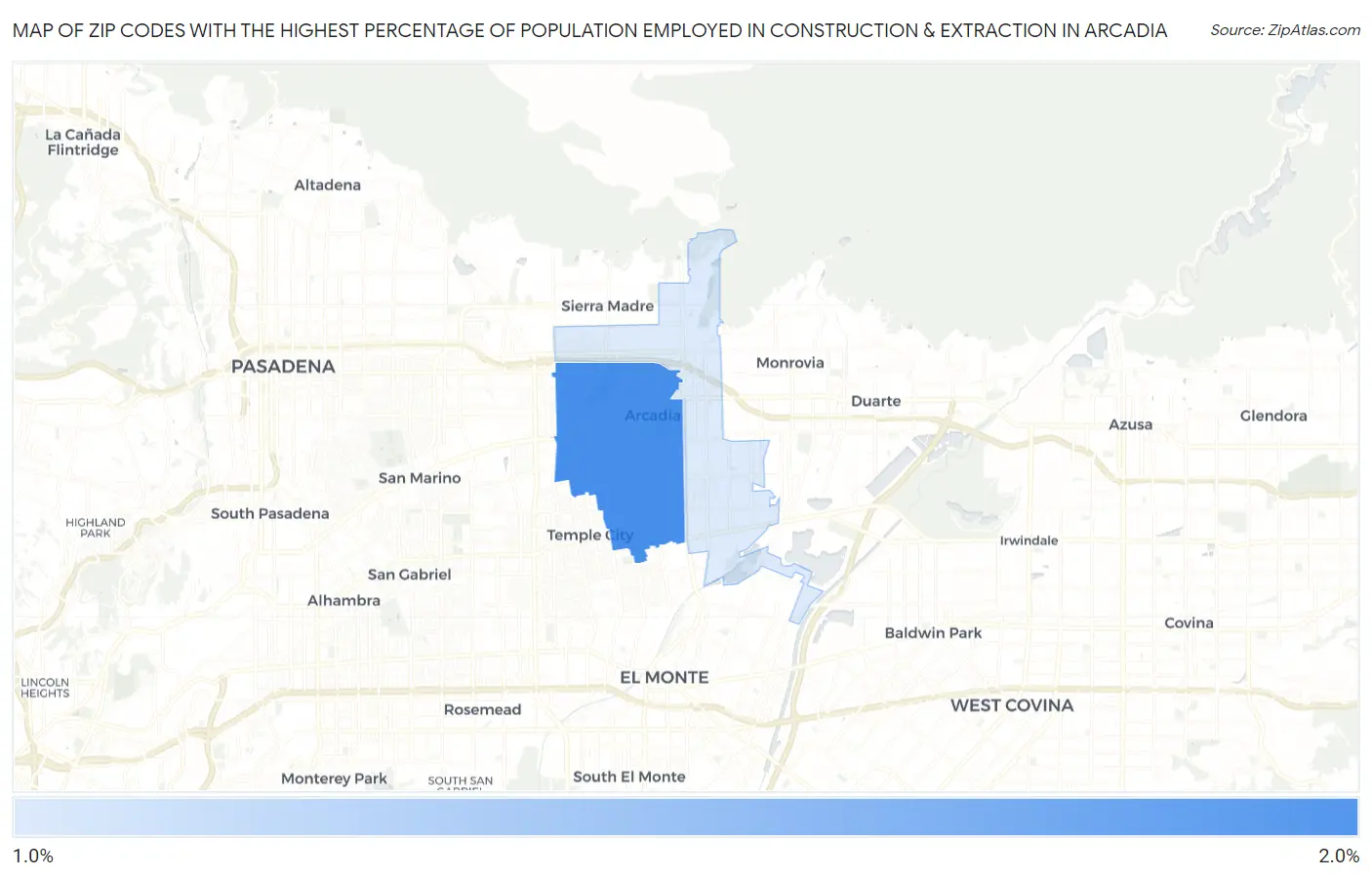Click the Duarte map label

point(875,401)
